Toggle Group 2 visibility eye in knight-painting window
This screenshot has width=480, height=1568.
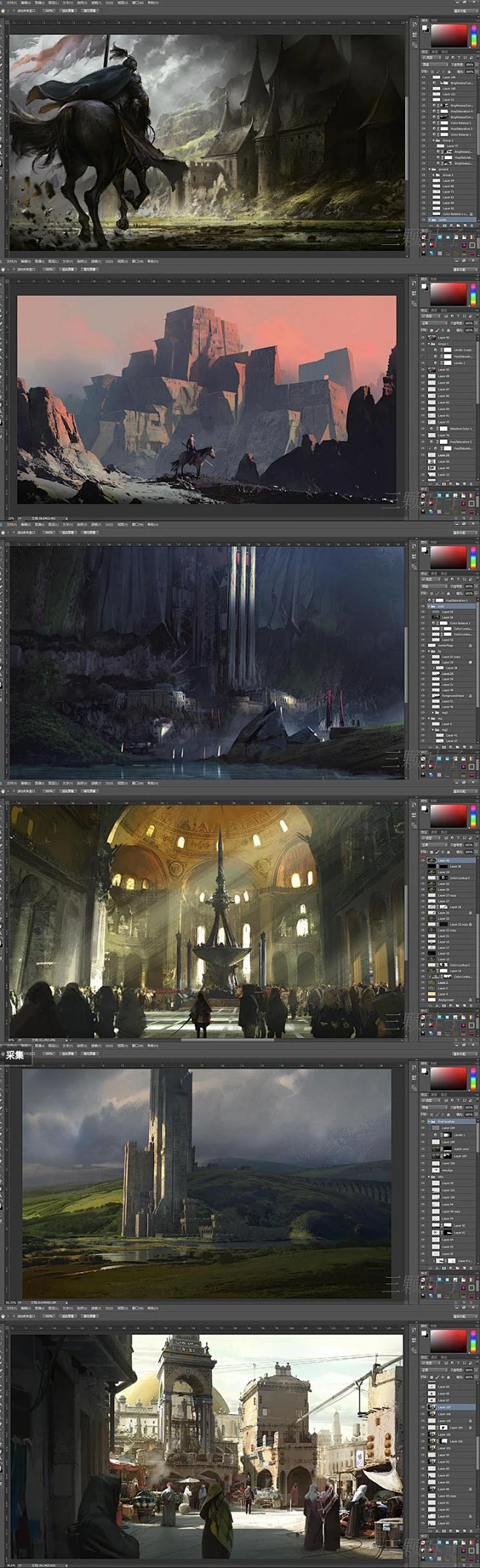coord(423,140)
